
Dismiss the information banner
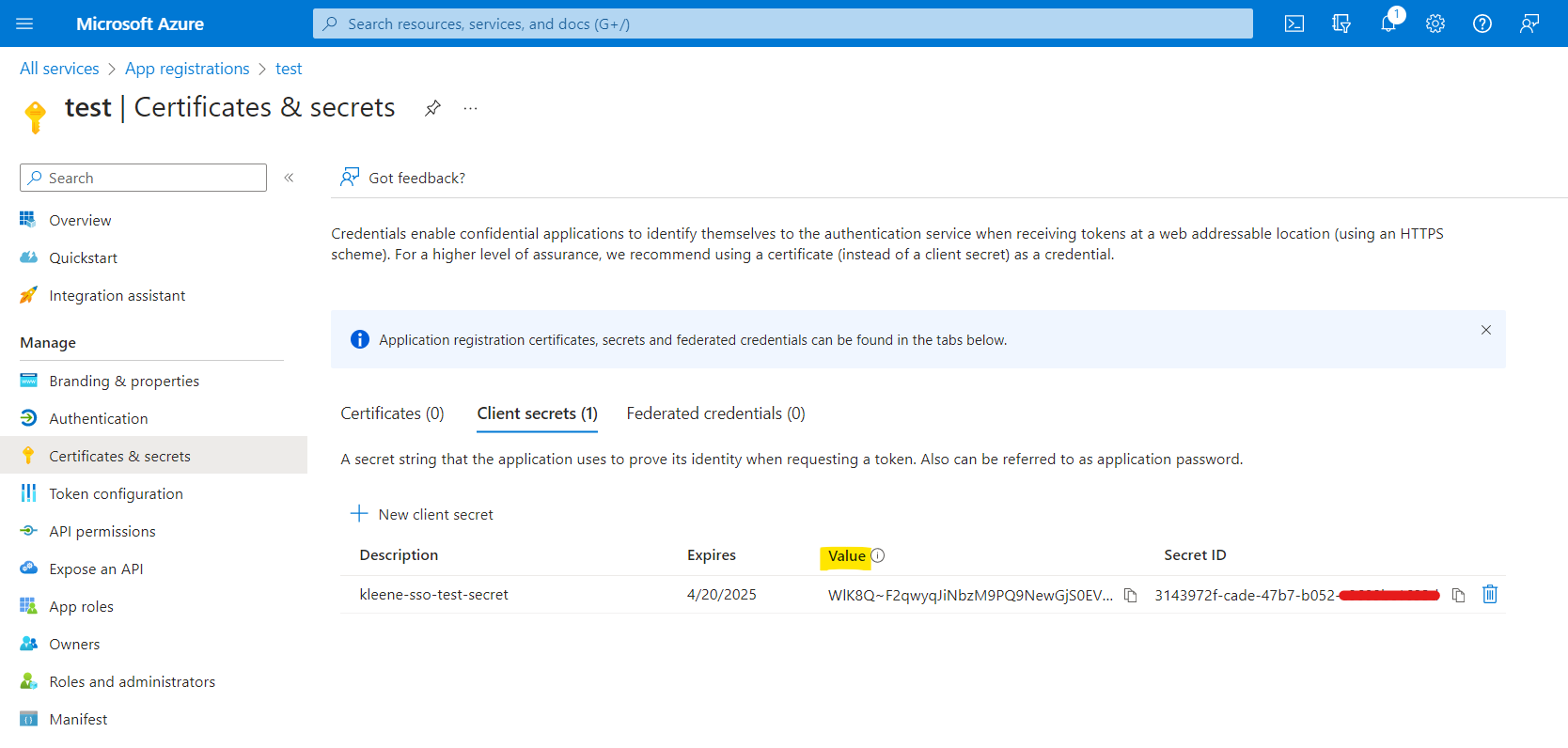point(1486,330)
